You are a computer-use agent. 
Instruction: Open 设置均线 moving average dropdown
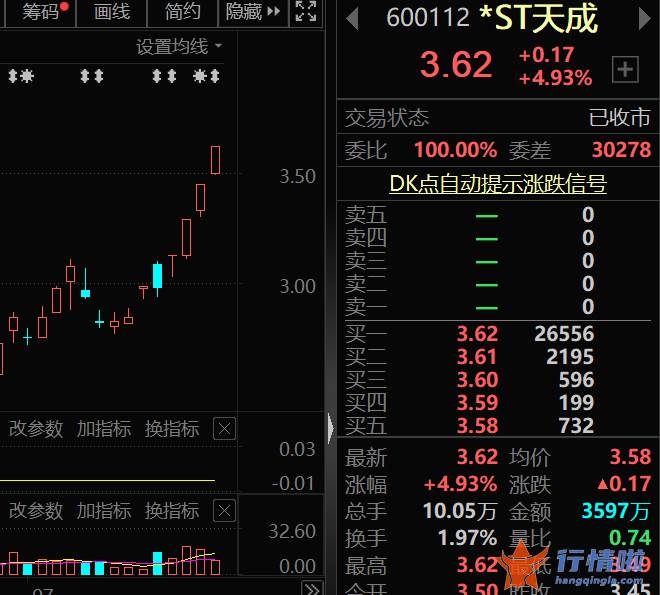click(x=179, y=46)
